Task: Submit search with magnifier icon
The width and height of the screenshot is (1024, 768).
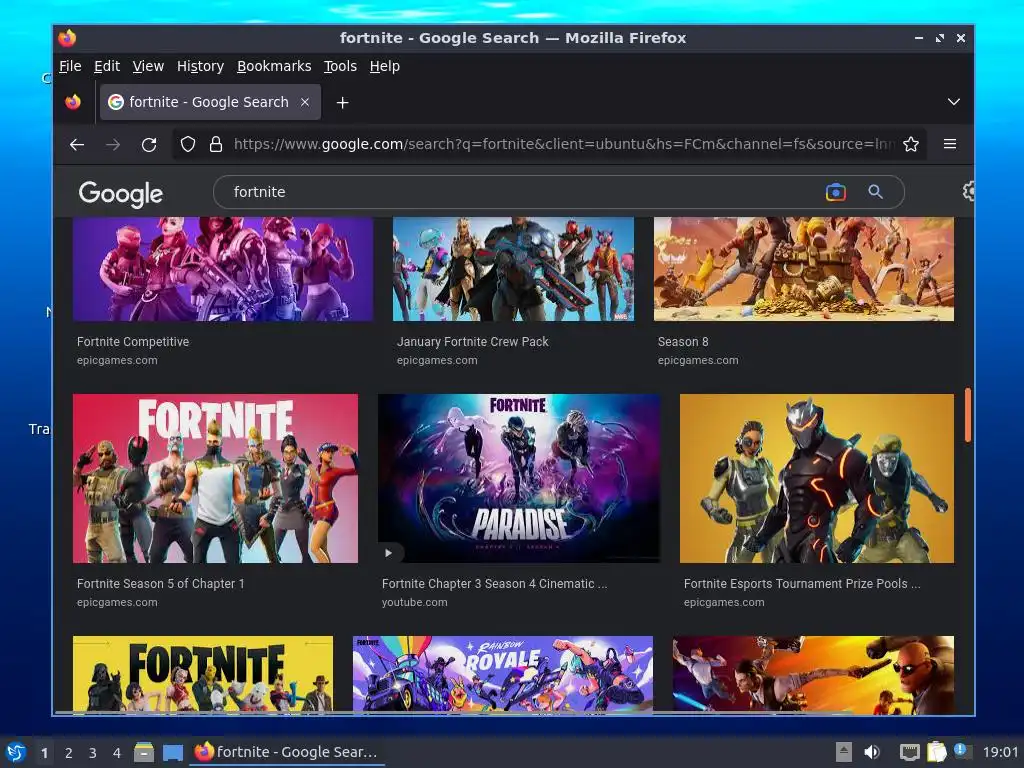Action: tap(875, 192)
